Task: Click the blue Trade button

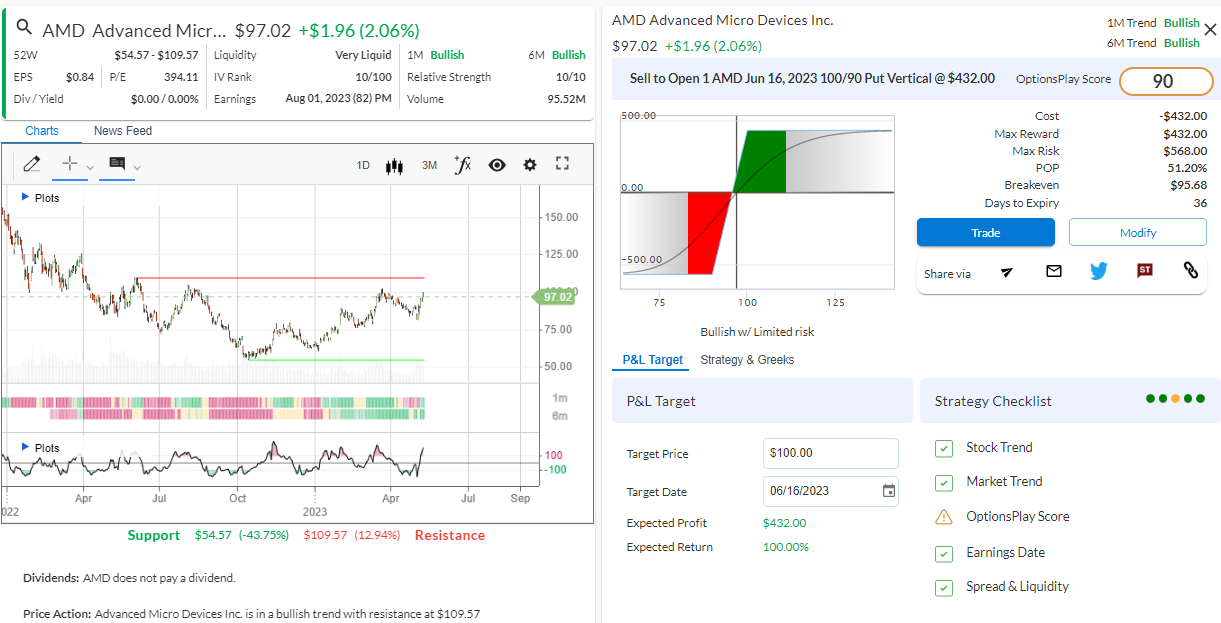Action: [x=986, y=232]
